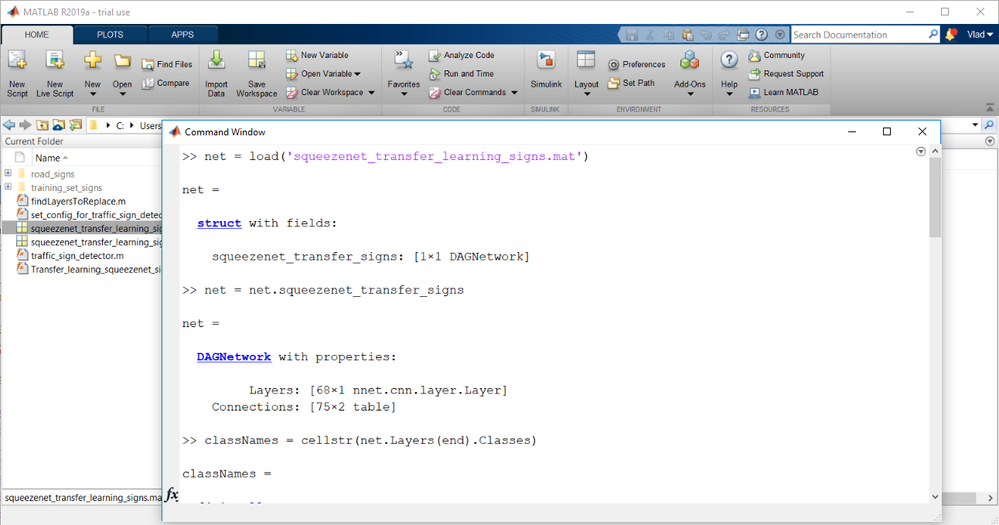Image resolution: width=999 pixels, height=525 pixels.
Task: Click the DAGNetwork hyperlink
Action: [x=234, y=357]
